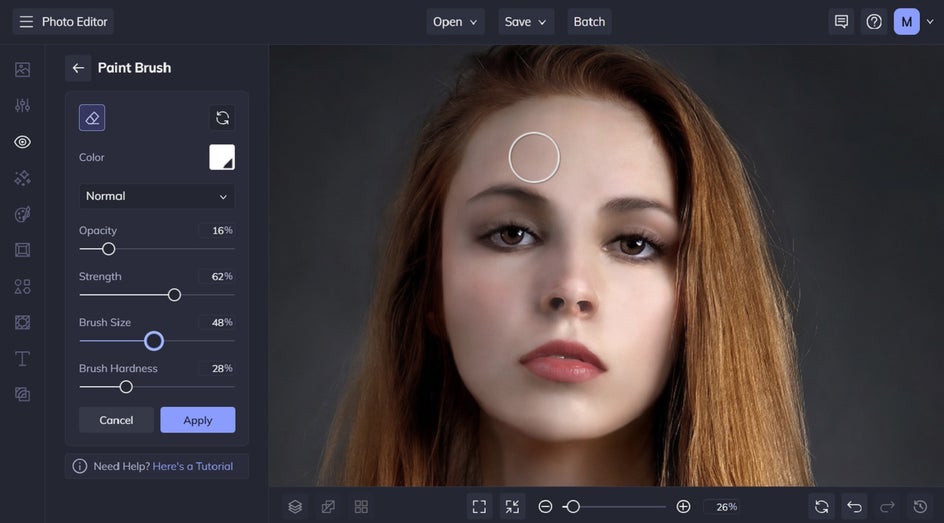Select the Edit sliders icon in sidebar
Viewport: 944px width, 523px height.
[x=22, y=106]
